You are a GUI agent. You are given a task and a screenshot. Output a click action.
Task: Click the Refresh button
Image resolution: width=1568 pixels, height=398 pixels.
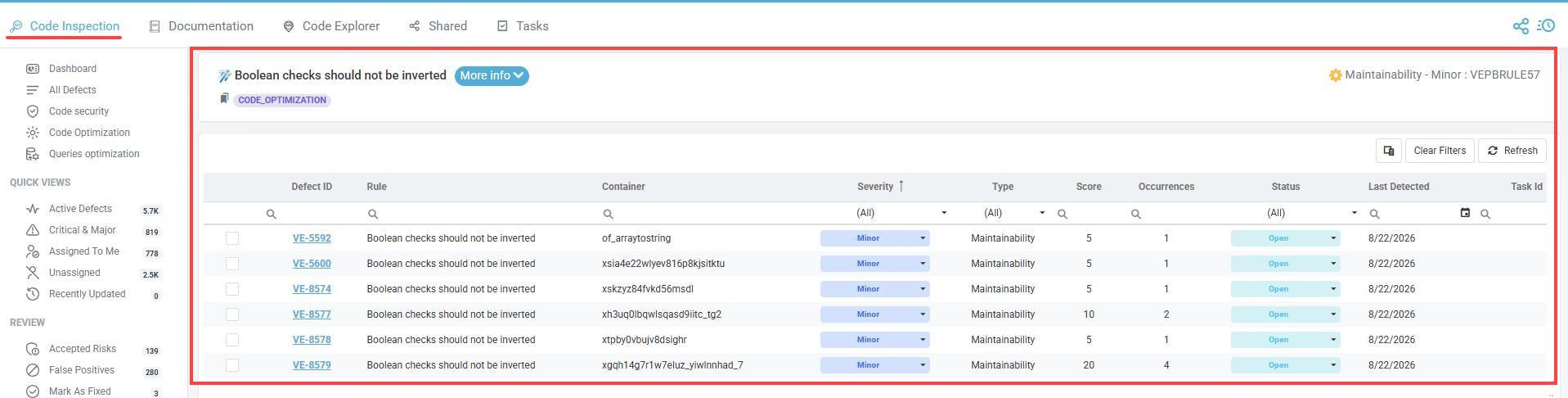1512,151
